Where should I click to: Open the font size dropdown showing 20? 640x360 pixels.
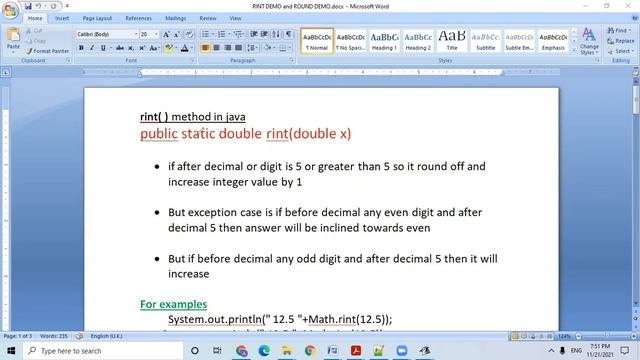pyautogui.click(x=156, y=35)
